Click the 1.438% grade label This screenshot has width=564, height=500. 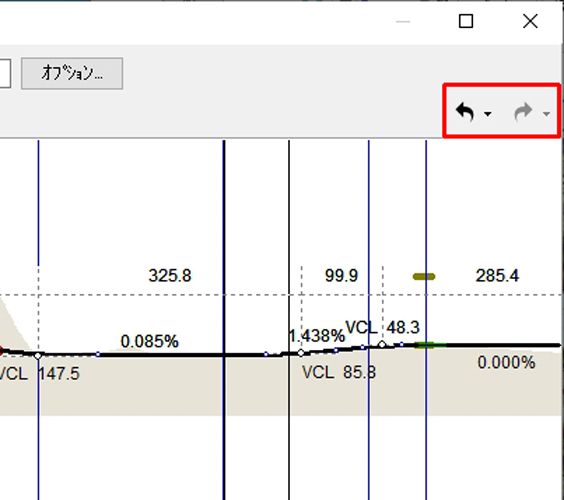(x=317, y=336)
